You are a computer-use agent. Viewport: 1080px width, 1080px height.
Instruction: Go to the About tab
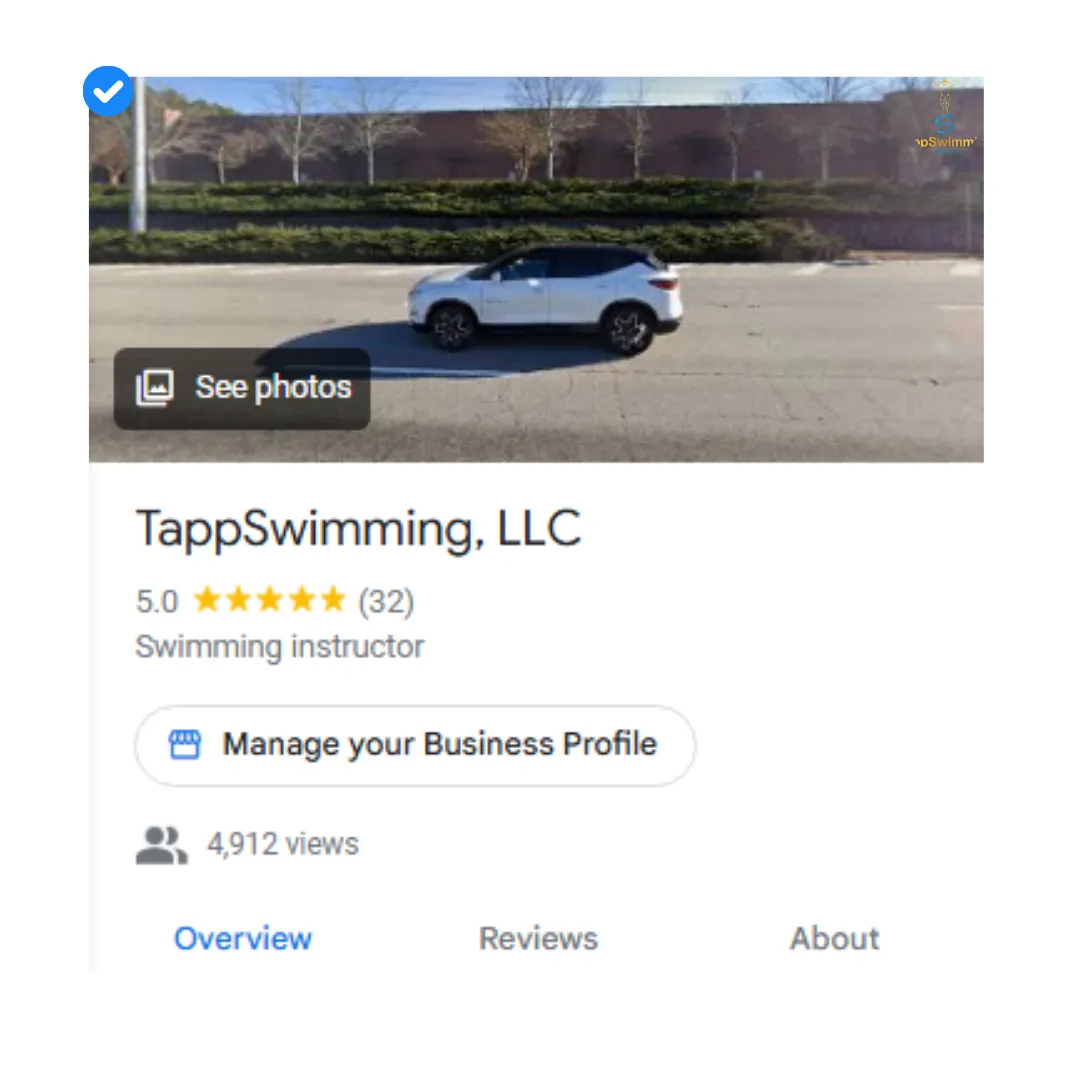[x=834, y=939]
